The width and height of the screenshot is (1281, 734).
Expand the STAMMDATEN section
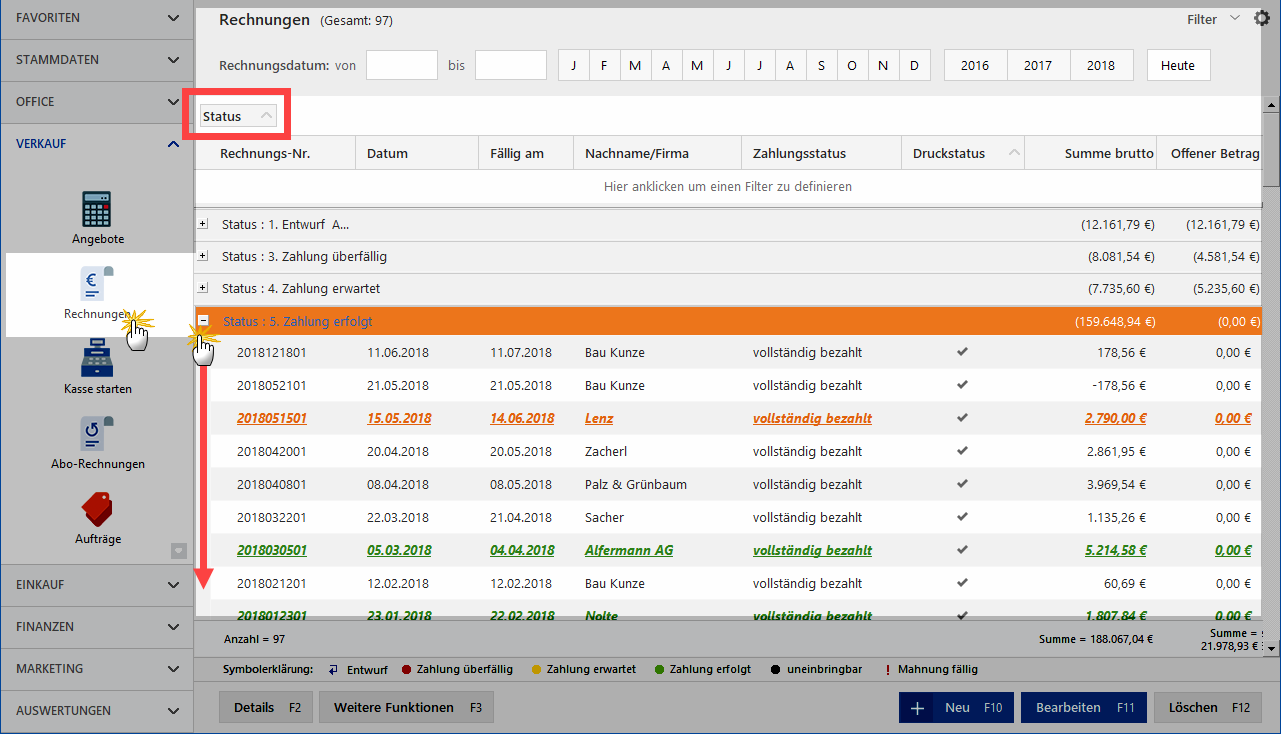97,60
